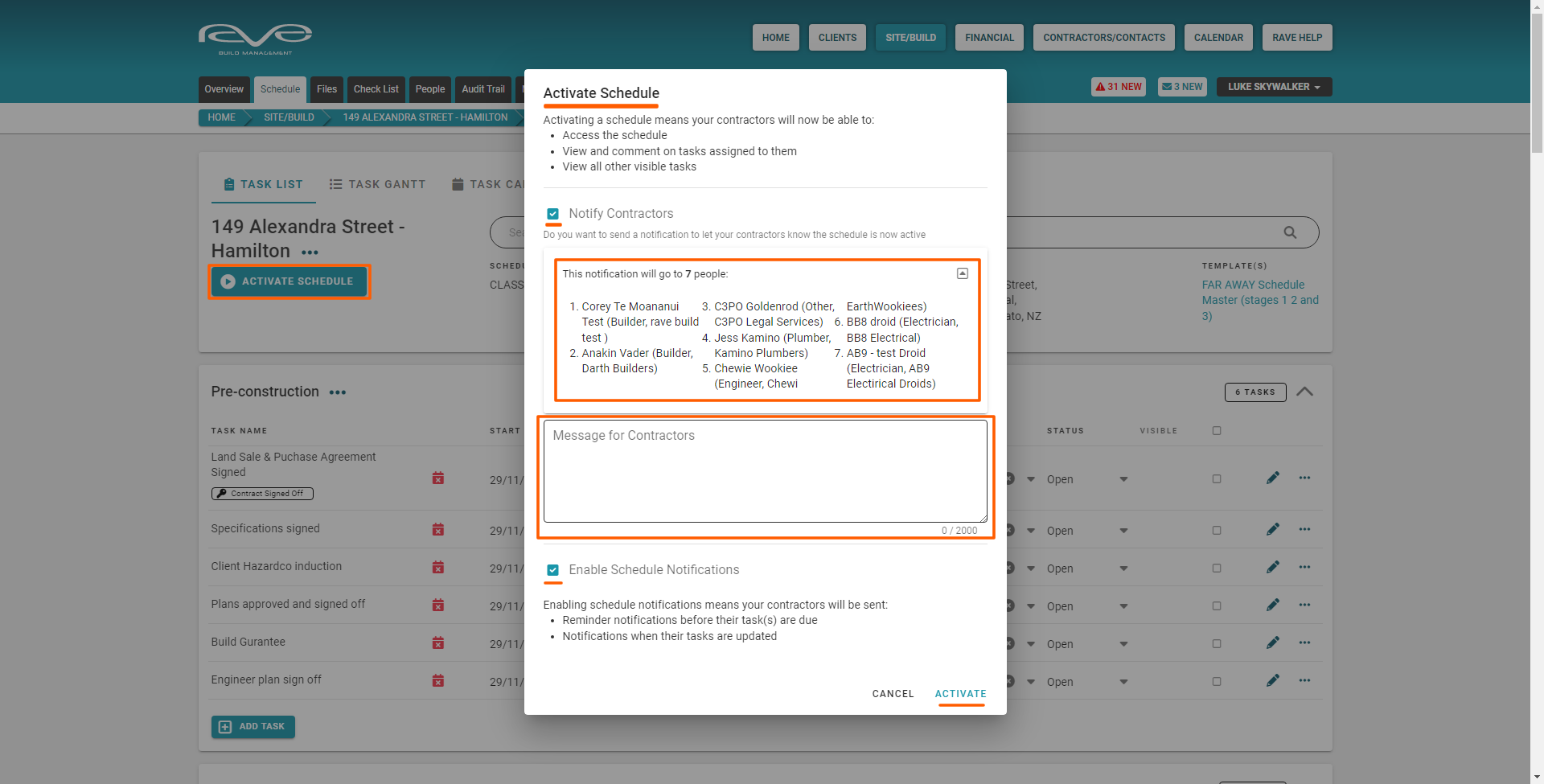The width and height of the screenshot is (1544, 784).
Task: Open FAR AWAY Schedule Master template link
Action: (1260, 300)
